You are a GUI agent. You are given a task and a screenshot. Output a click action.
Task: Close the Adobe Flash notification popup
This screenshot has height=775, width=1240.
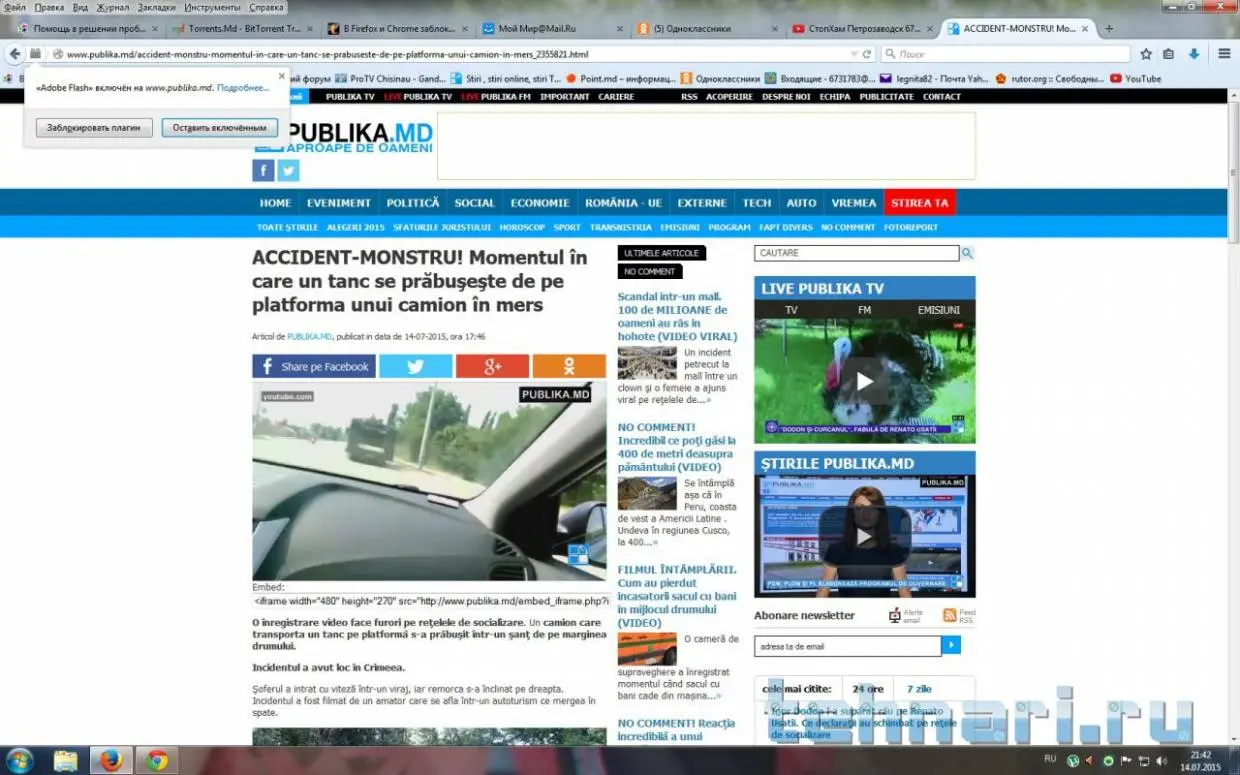tap(282, 74)
